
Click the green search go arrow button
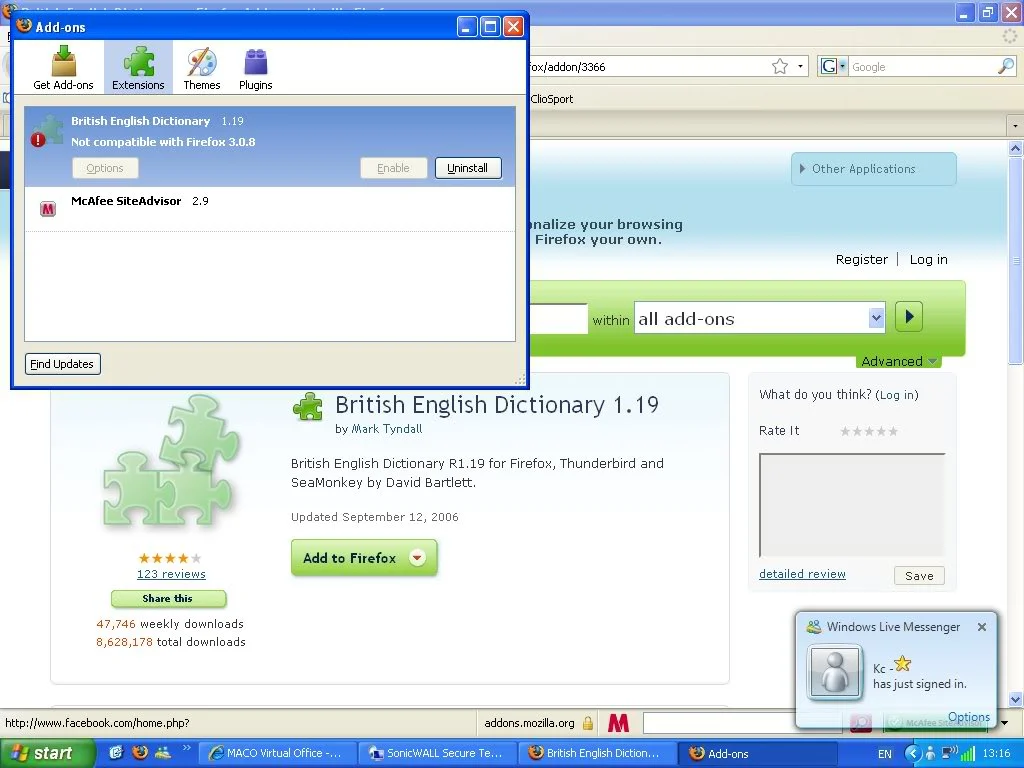point(908,317)
